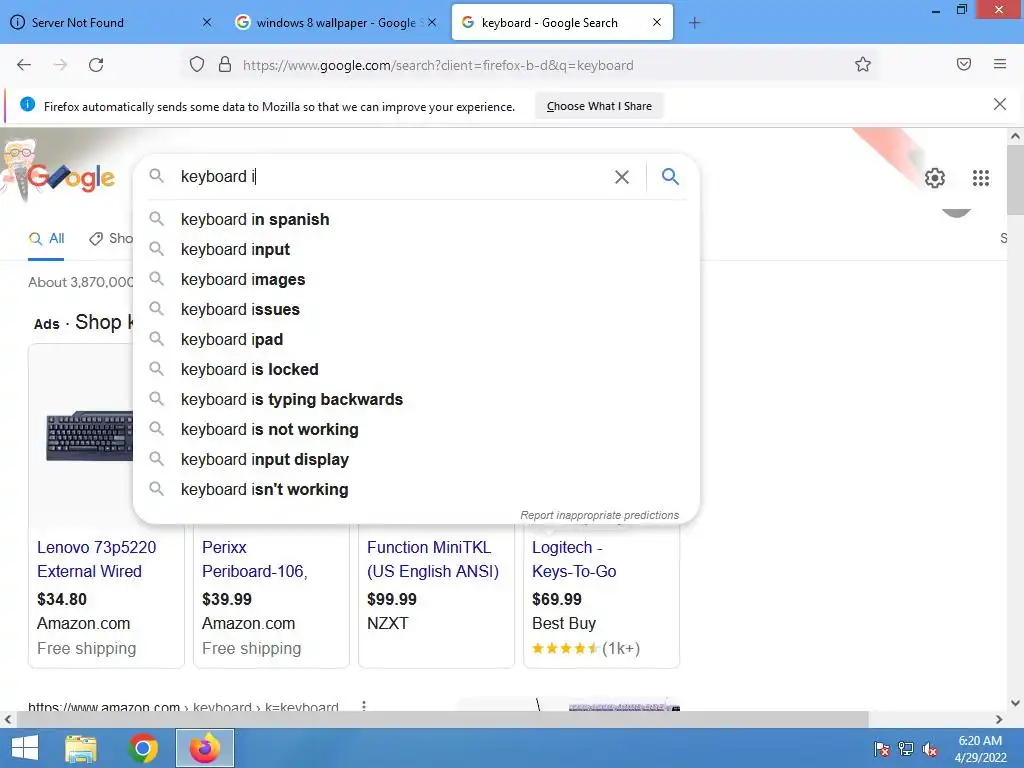Screen dimensions: 1024x768
Task: Click Choose What I Share button
Action: point(599,106)
